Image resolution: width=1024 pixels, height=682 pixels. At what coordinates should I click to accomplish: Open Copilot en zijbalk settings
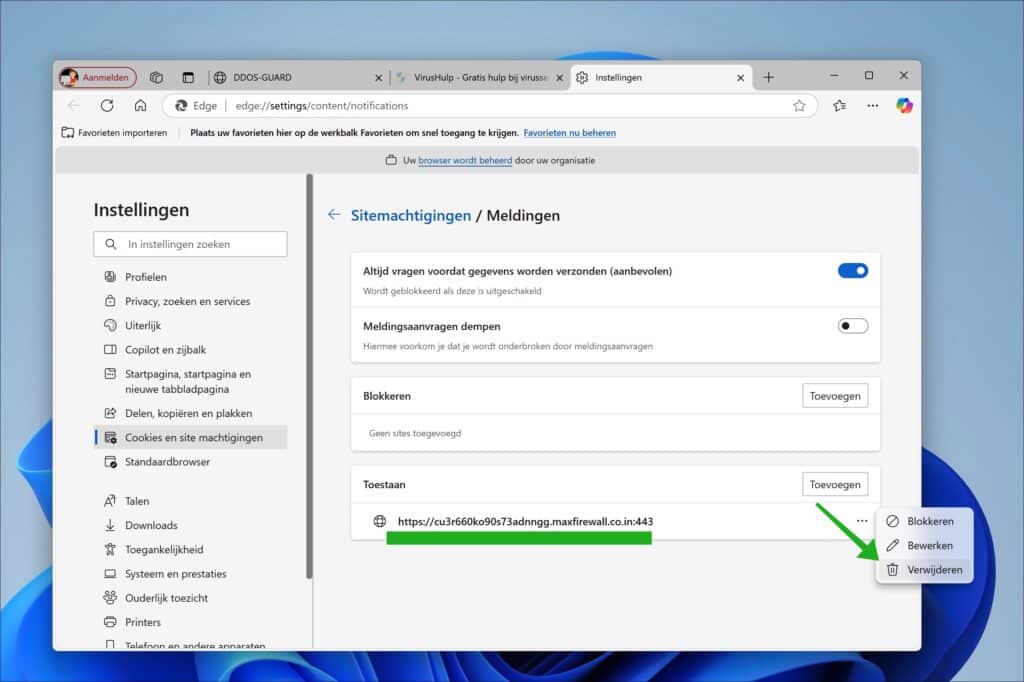(x=190, y=349)
